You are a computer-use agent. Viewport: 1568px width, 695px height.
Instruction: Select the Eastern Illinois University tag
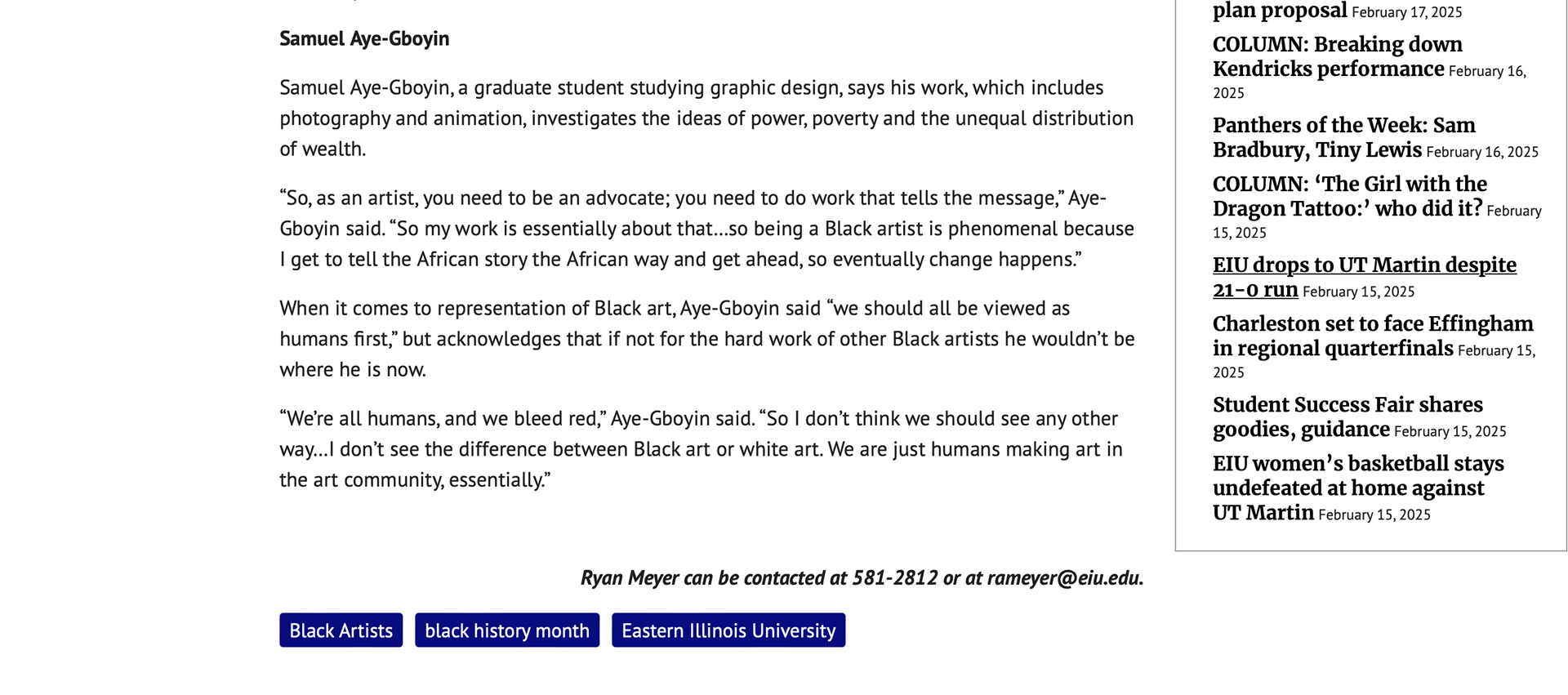728,630
